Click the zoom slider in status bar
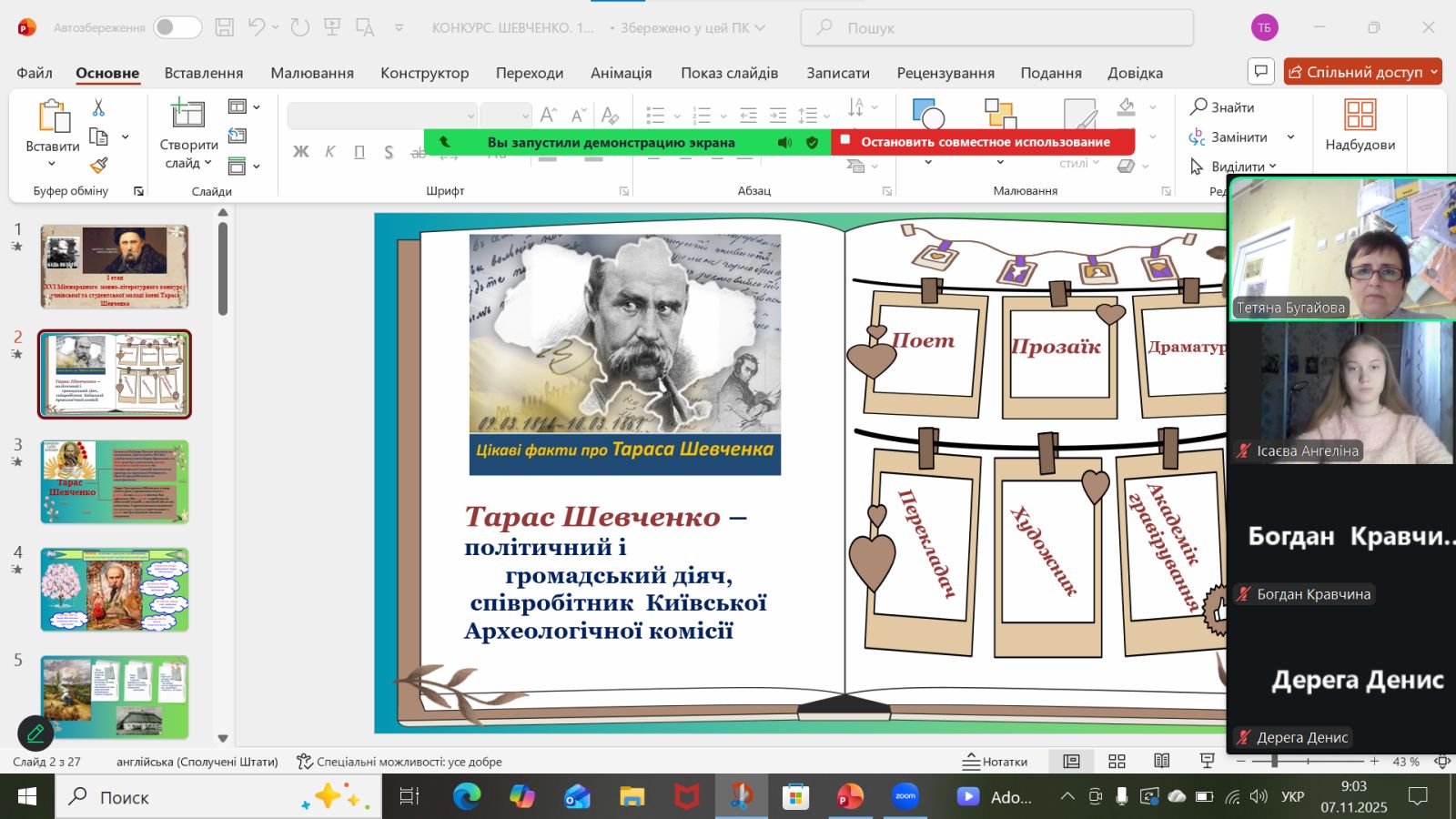The height and width of the screenshot is (819, 1456). tap(1274, 762)
